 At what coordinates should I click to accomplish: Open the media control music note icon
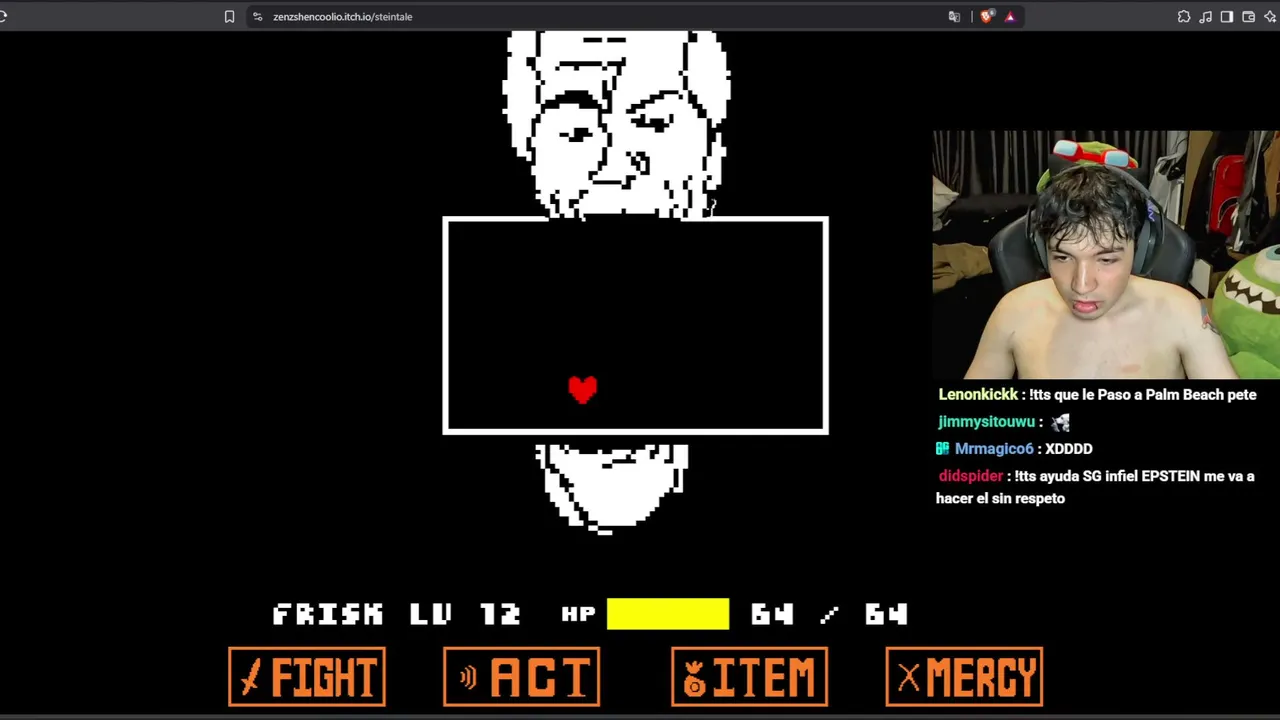[1206, 16]
